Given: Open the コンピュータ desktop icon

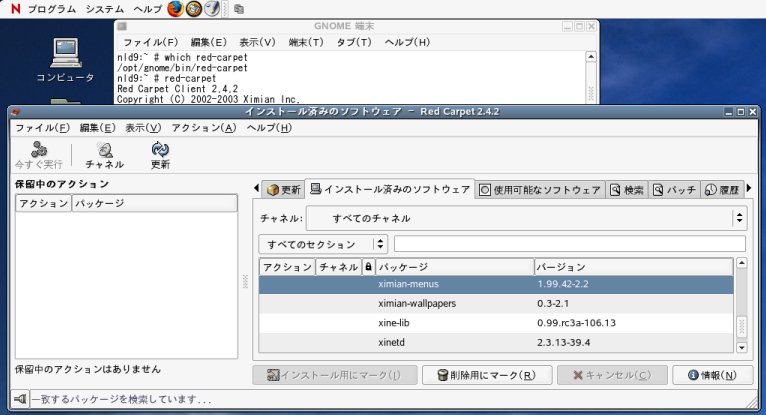Looking at the screenshot, I should point(65,60).
